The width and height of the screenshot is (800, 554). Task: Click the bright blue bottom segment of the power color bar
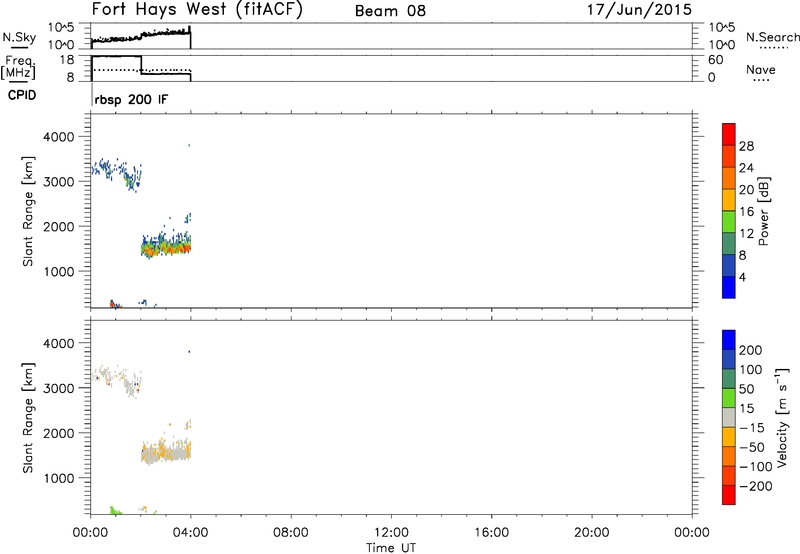(729, 287)
